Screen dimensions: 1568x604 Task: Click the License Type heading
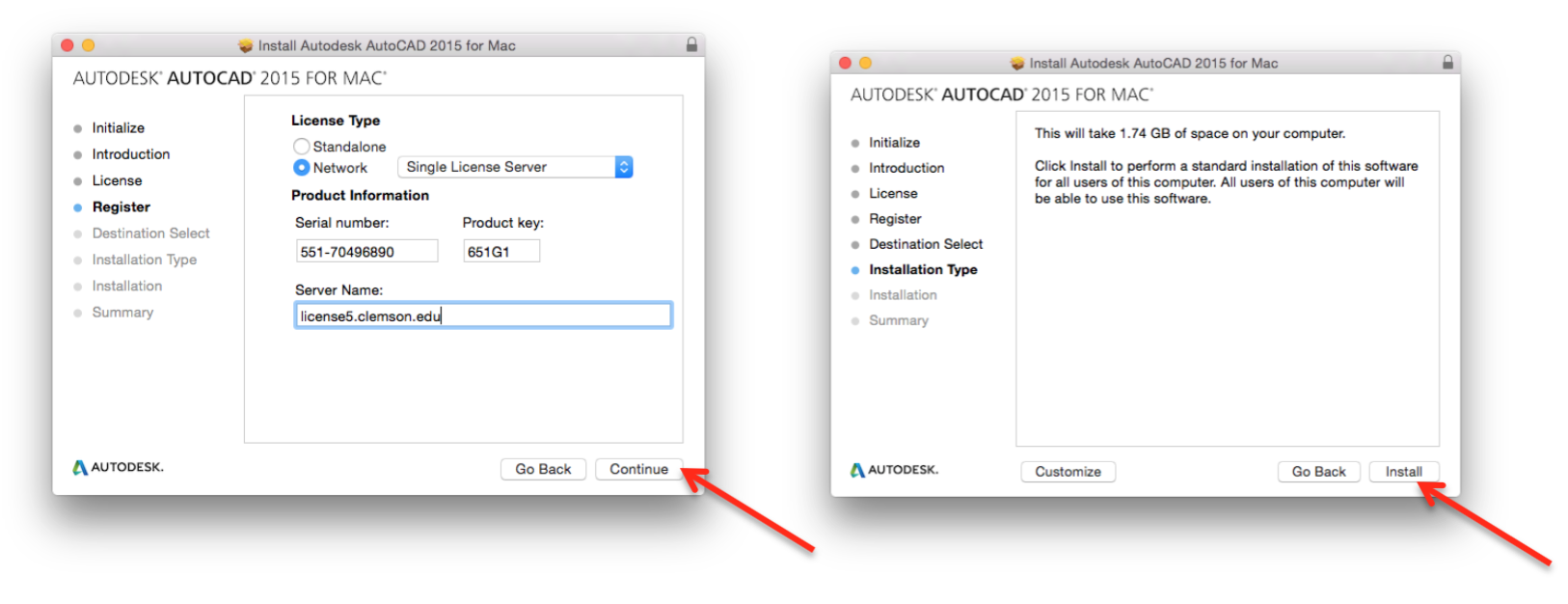[x=336, y=121]
